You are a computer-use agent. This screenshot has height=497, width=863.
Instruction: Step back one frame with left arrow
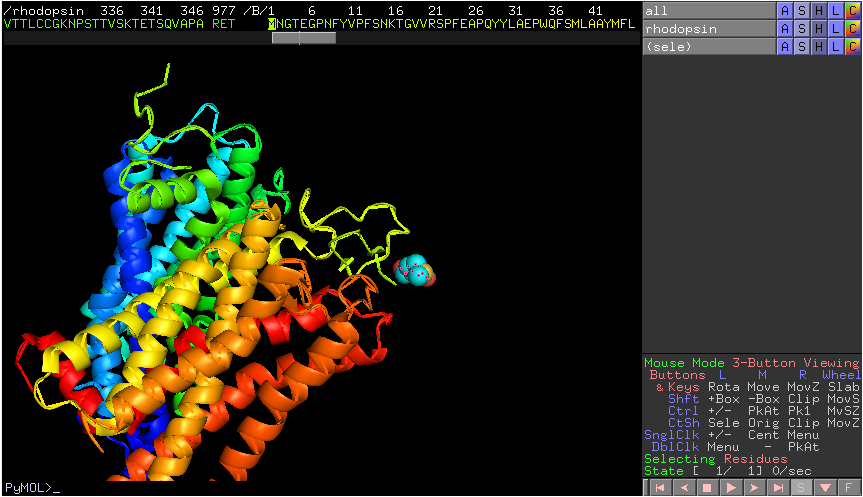tap(684, 488)
